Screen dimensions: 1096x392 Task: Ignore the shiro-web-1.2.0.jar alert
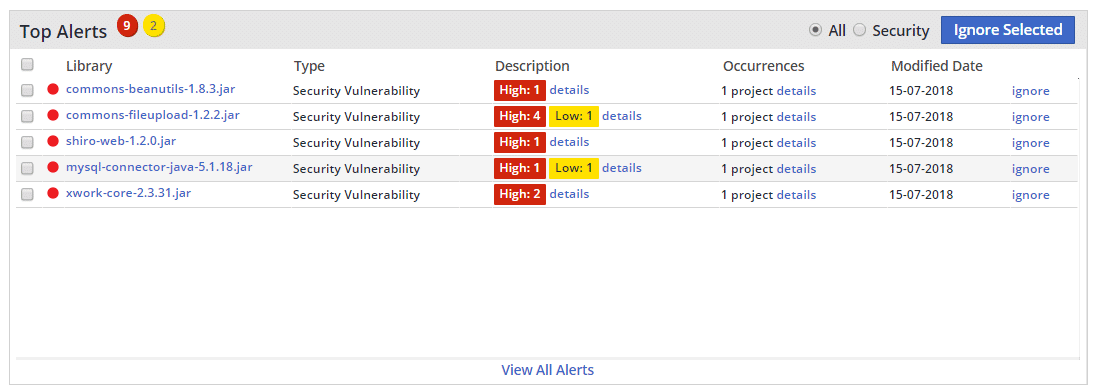(1030, 143)
